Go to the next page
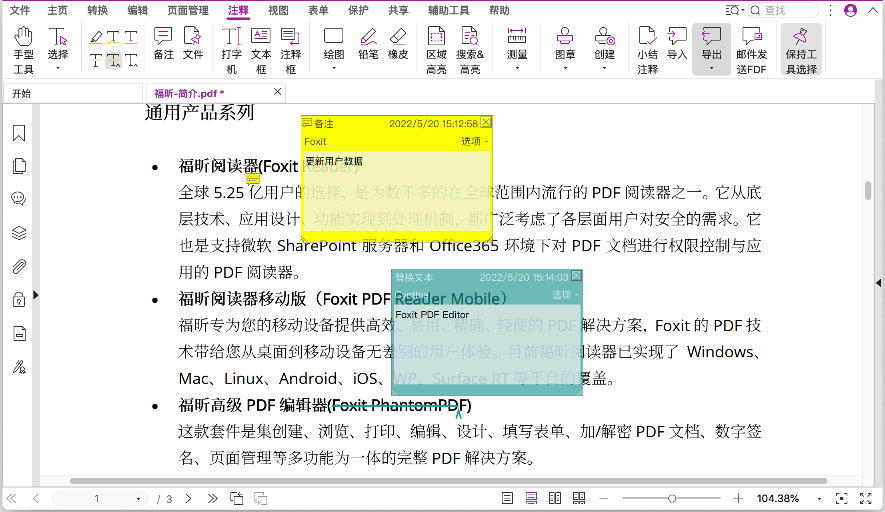Viewport: 885px width, 512px height. [x=189, y=498]
